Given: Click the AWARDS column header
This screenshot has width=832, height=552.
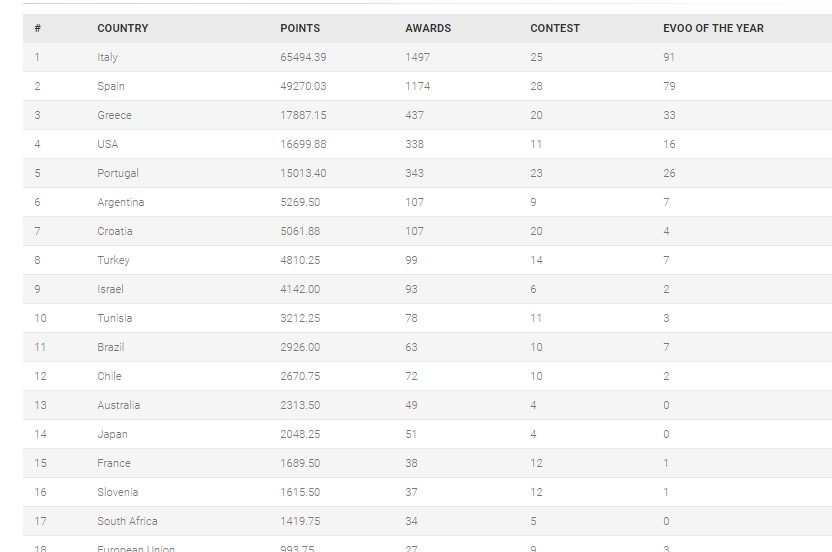Looking at the screenshot, I should point(428,28).
